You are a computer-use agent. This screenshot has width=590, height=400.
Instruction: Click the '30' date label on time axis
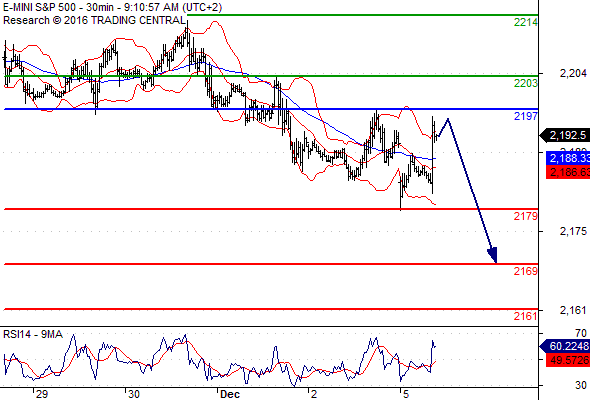pos(134,394)
